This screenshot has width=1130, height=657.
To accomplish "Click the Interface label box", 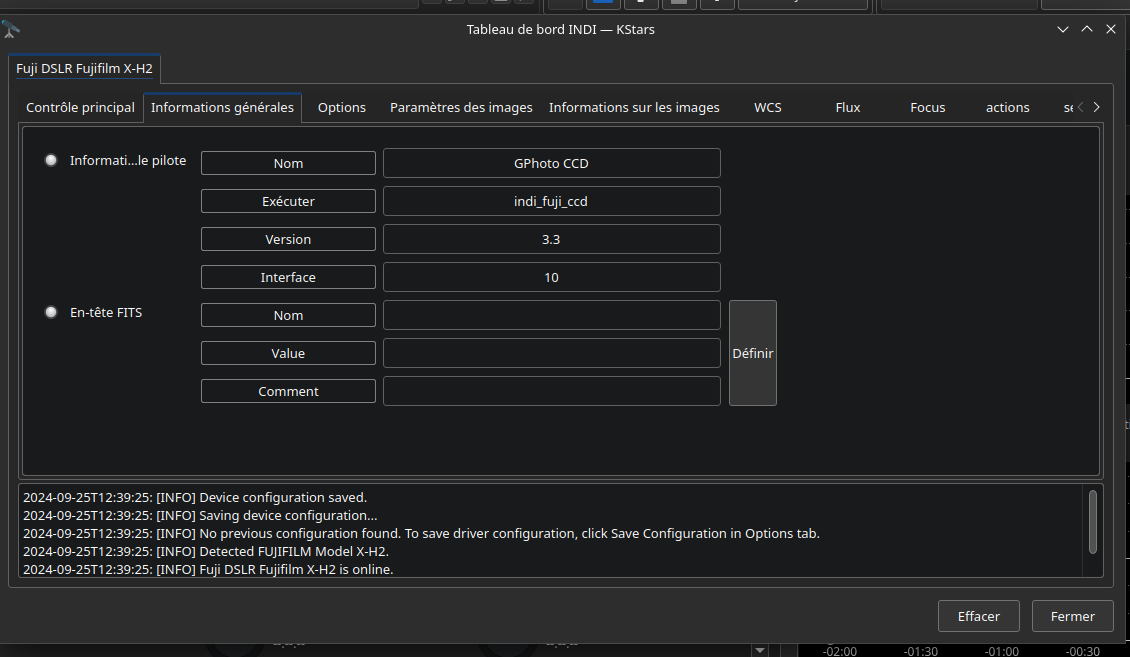I will point(288,277).
